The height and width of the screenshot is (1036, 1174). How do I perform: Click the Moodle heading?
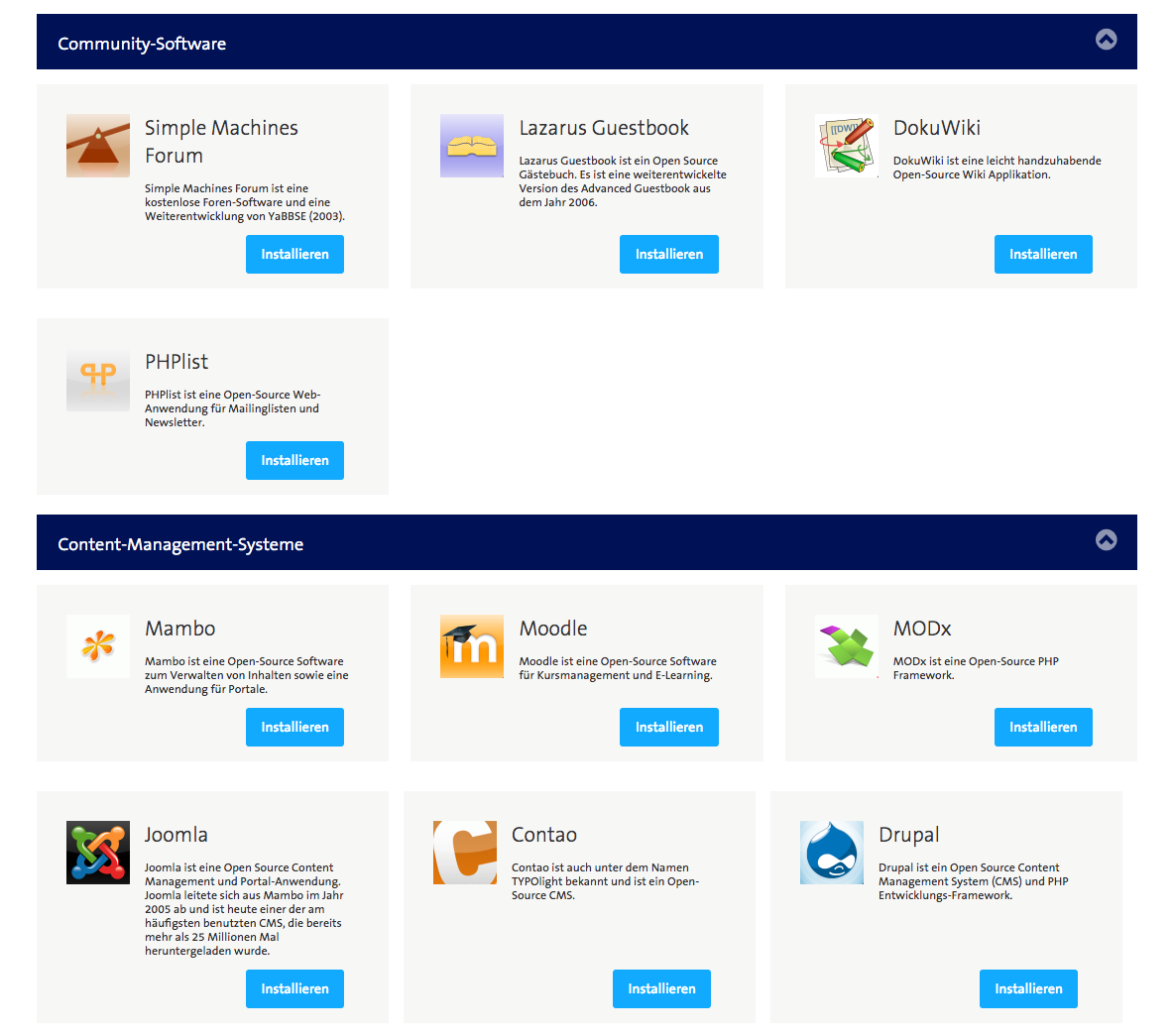(553, 628)
